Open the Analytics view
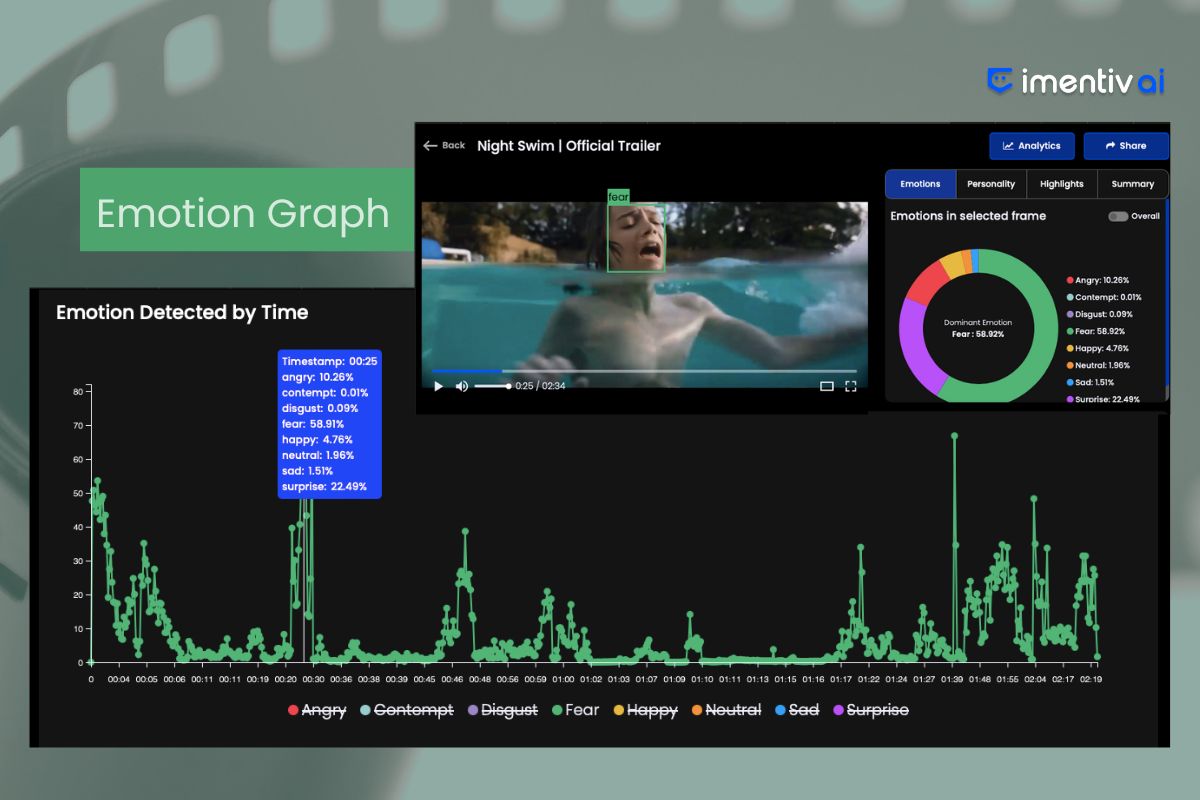The width and height of the screenshot is (1200, 800). pos(1032,146)
